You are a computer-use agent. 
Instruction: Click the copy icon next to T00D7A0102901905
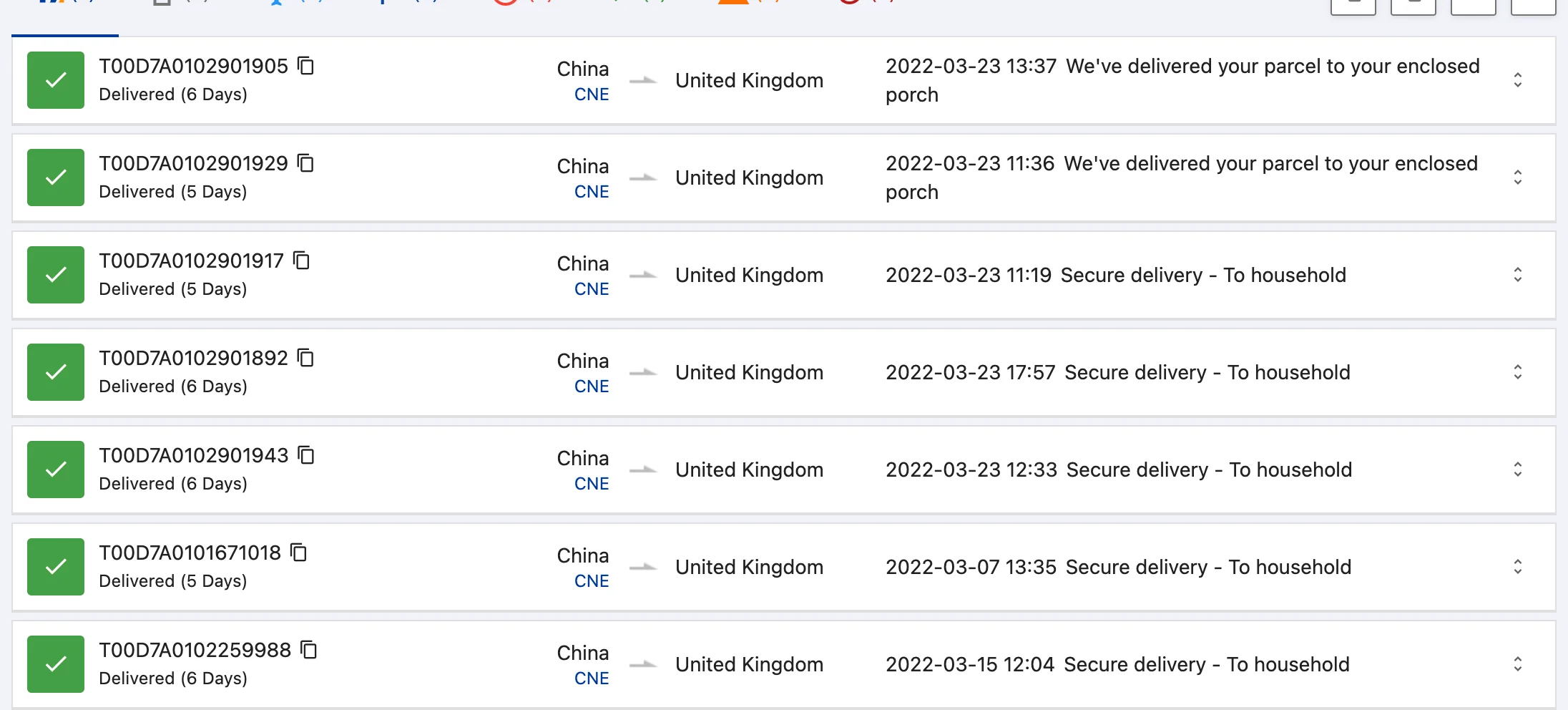[x=306, y=66]
